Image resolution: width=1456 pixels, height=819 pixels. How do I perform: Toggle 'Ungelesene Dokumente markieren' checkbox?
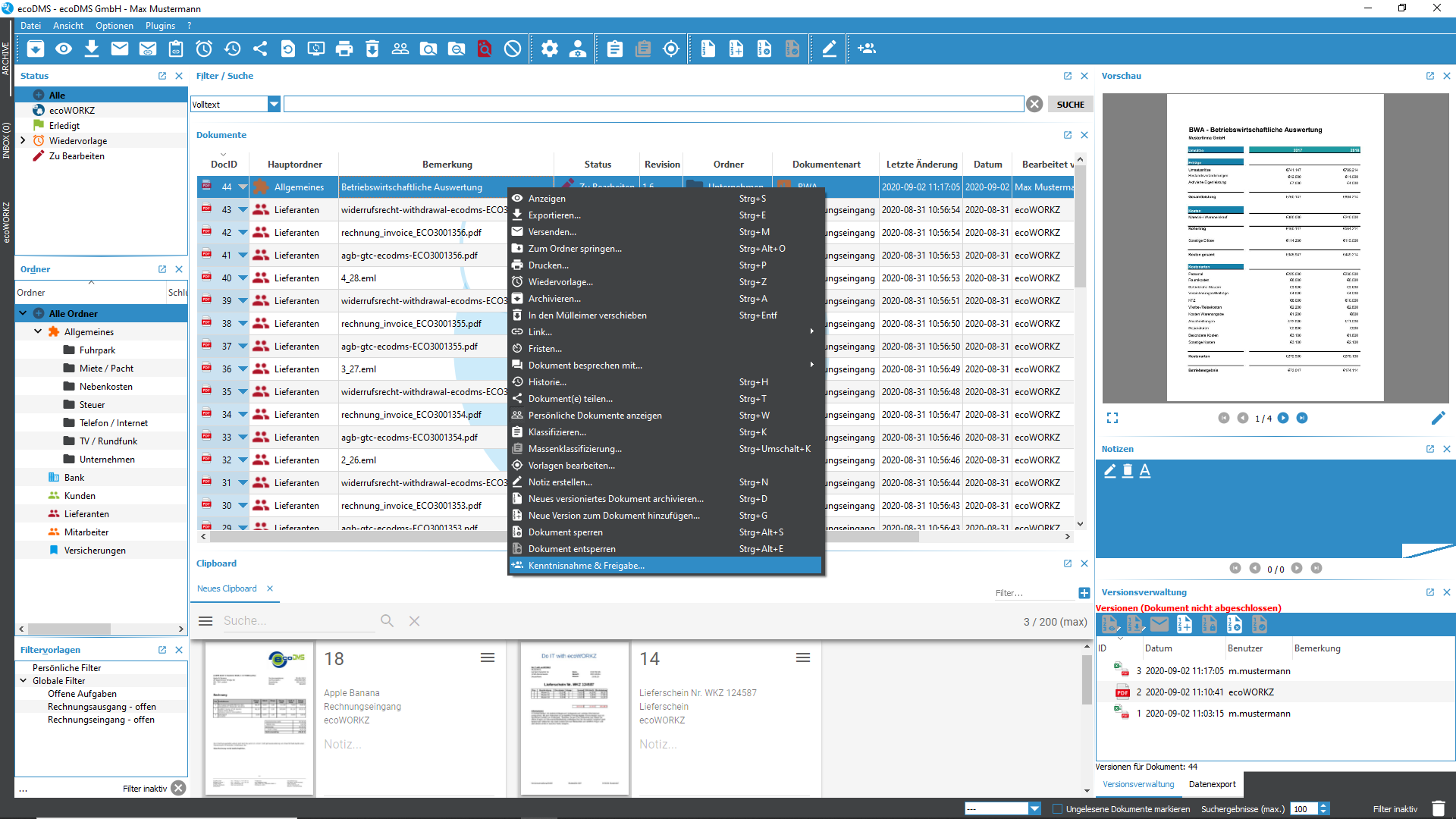tap(1057, 808)
